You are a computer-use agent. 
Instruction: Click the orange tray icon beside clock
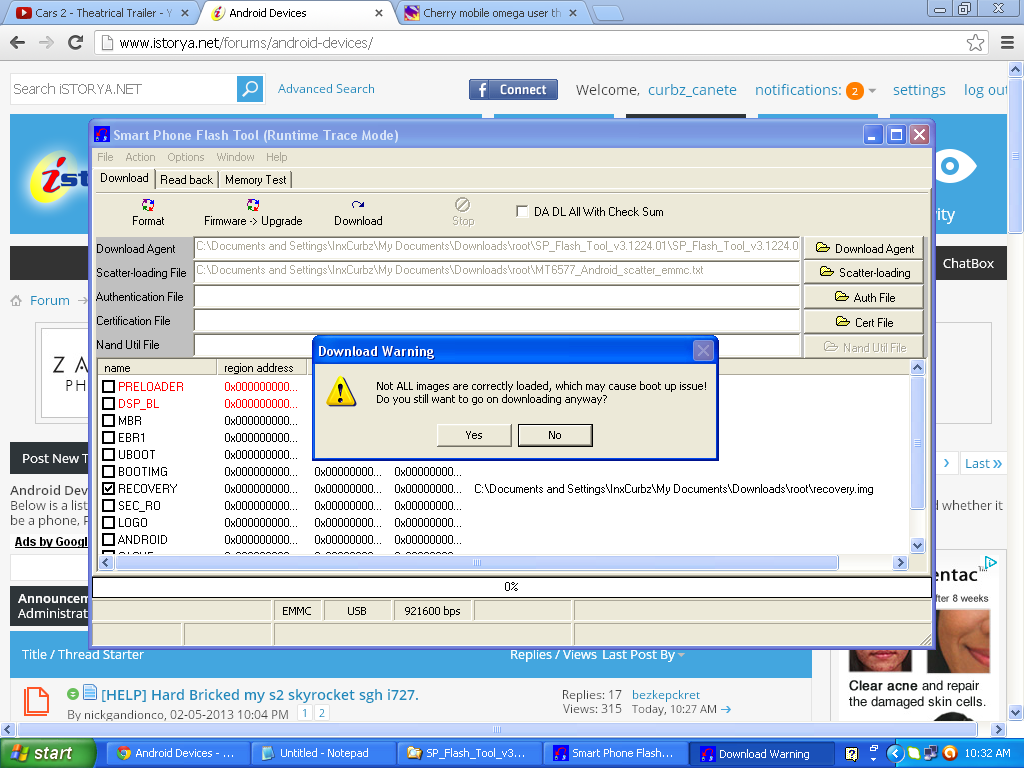pos(950,754)
